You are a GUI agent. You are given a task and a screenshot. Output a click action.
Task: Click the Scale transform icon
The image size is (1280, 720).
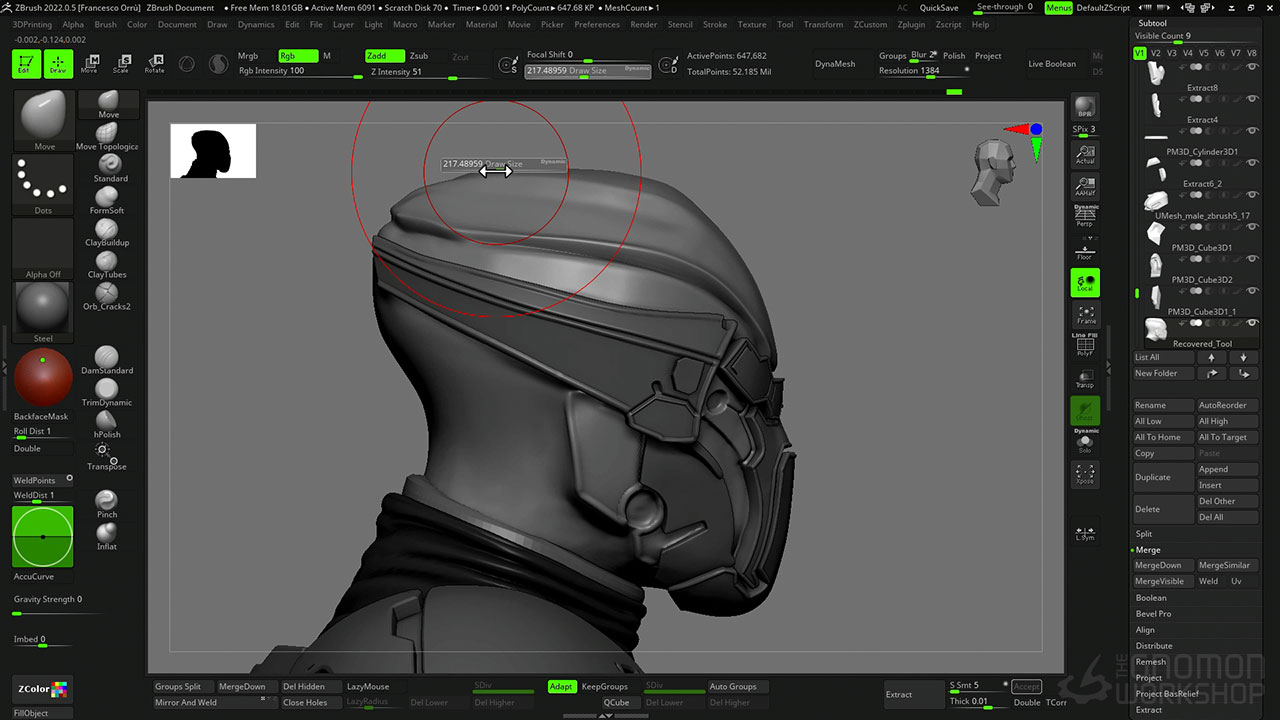click(x=121, y=64)
